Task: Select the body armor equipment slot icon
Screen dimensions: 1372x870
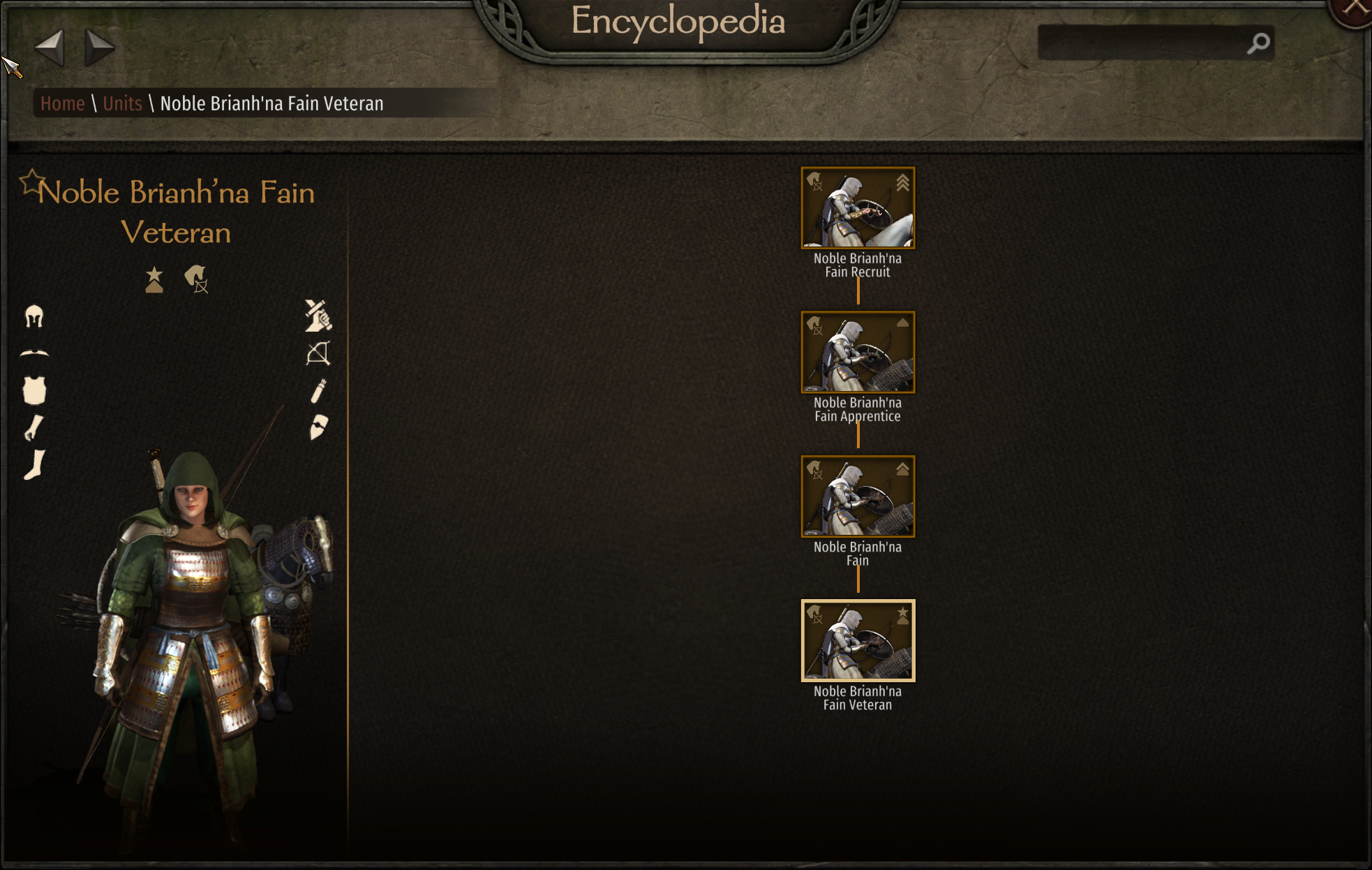Action: coord(34,390)
